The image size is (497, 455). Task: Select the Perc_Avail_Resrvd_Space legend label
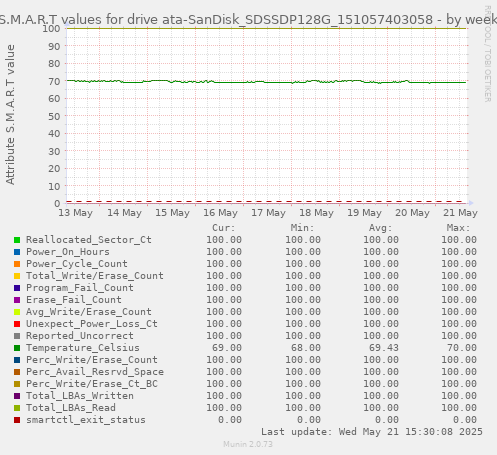pyautogui.click(x=95, y=372)
